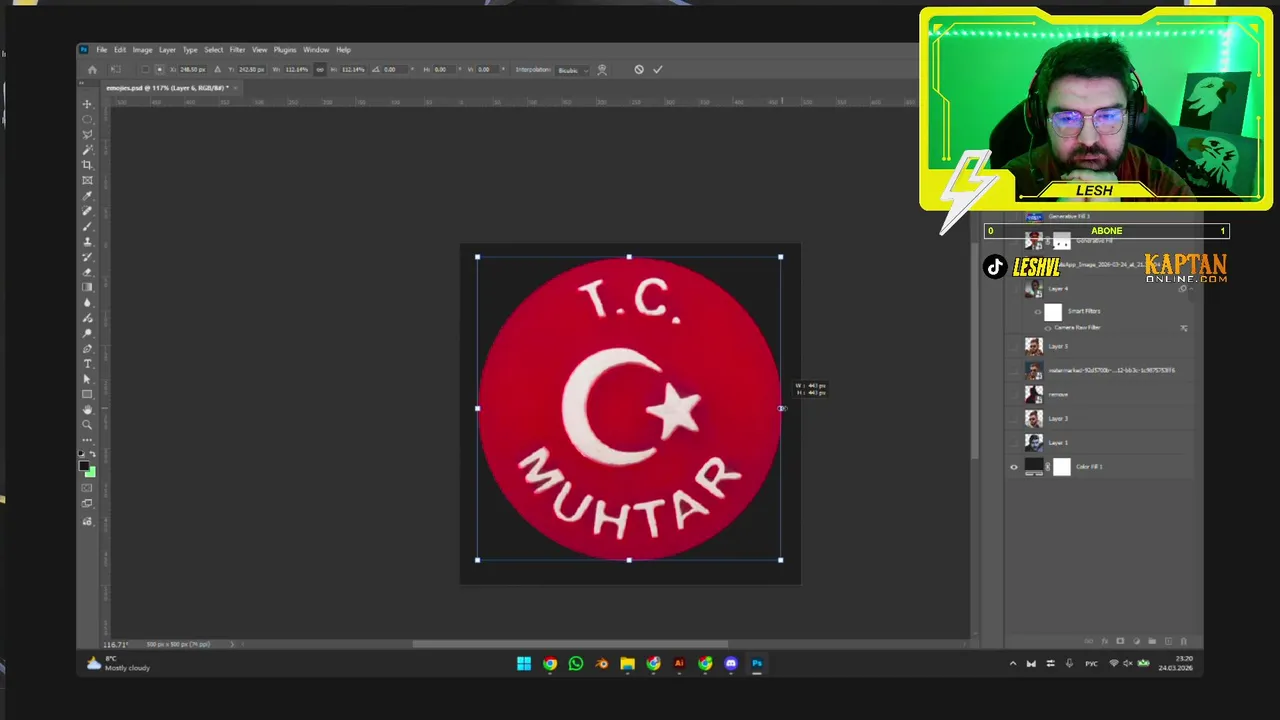Viewport: 1280px width, 720px height.
Task: Create a new layer in Layers panel
Action: coord(1168,641)
